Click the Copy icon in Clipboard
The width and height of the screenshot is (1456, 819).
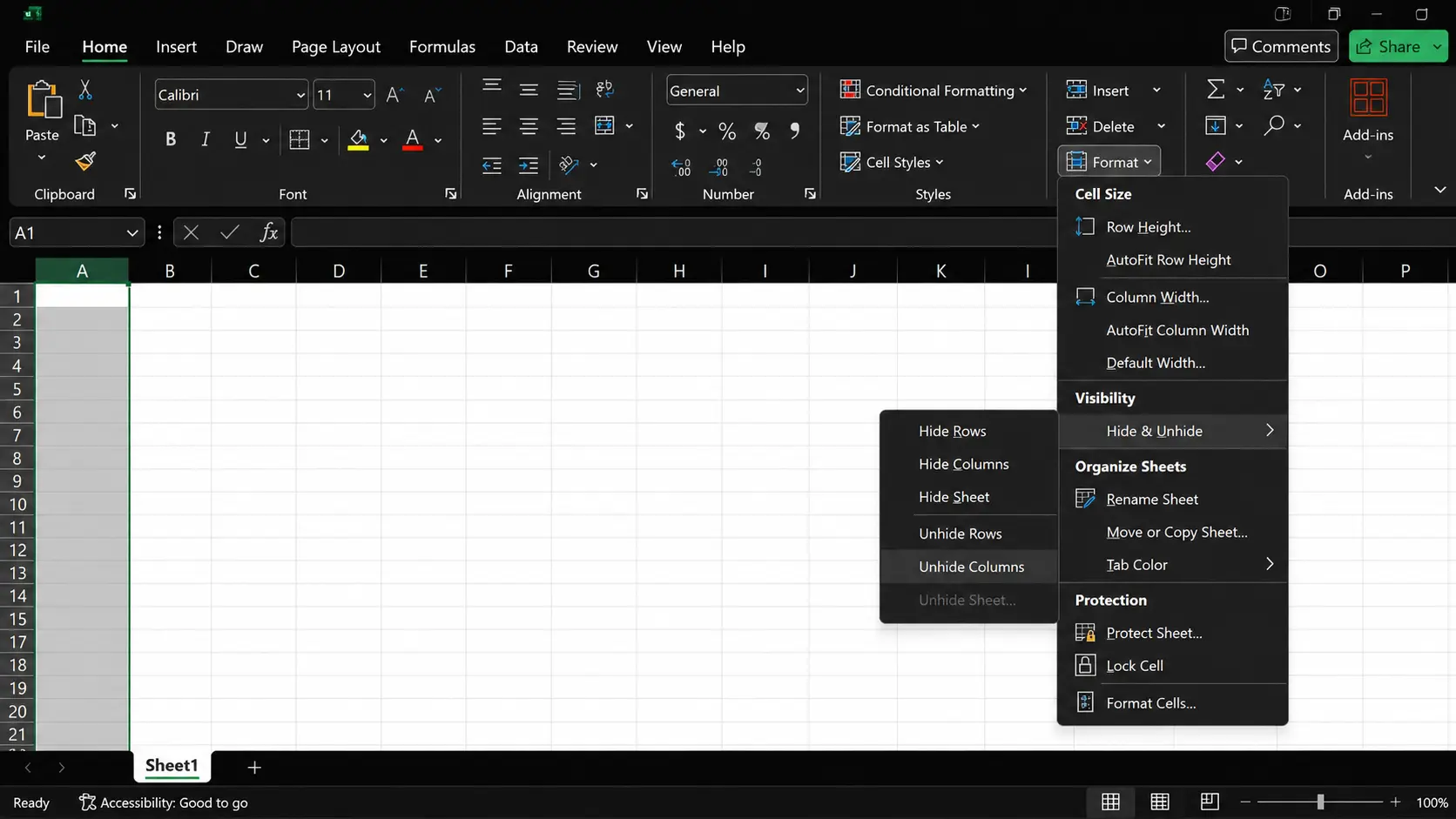tap(84, 126)
